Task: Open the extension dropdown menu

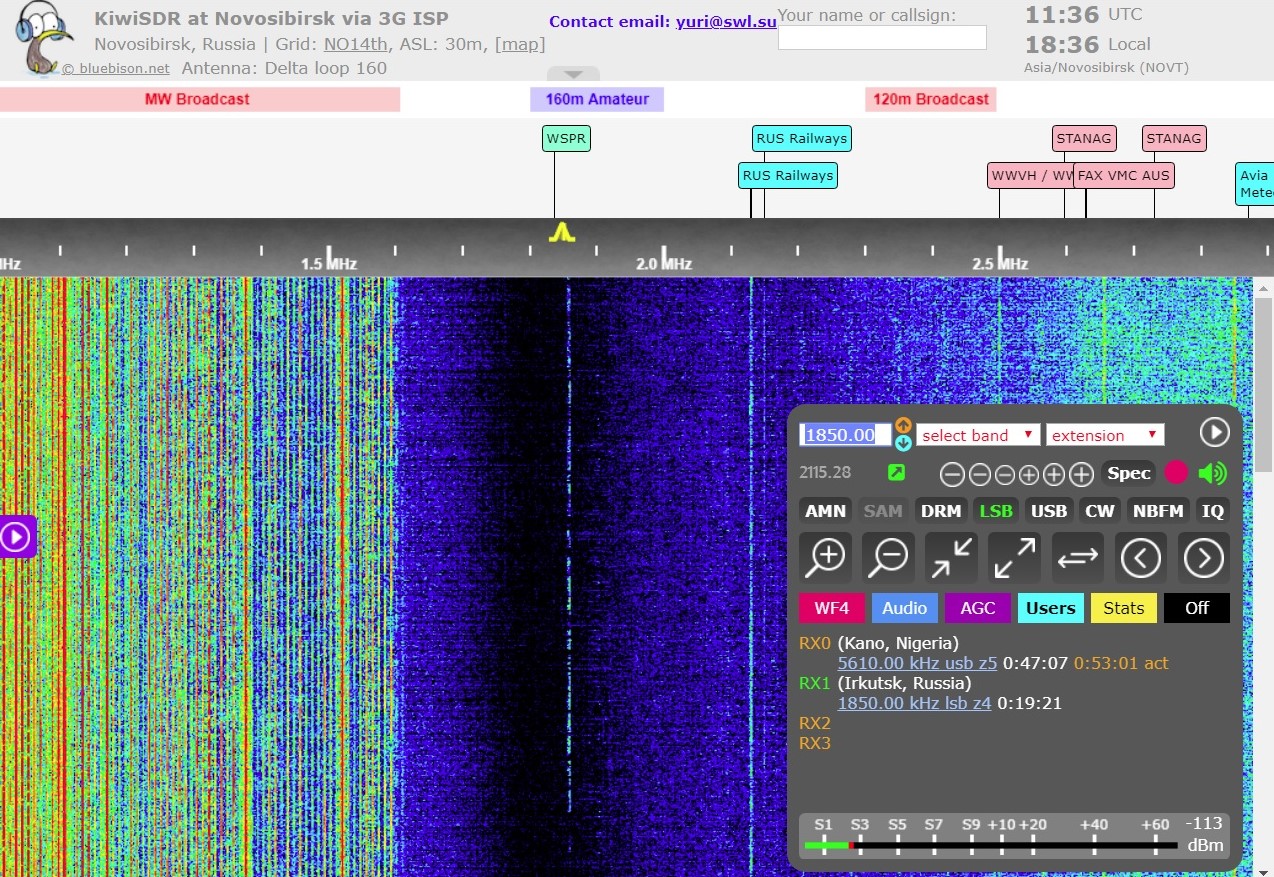Action: click(x=1105, y=435)
